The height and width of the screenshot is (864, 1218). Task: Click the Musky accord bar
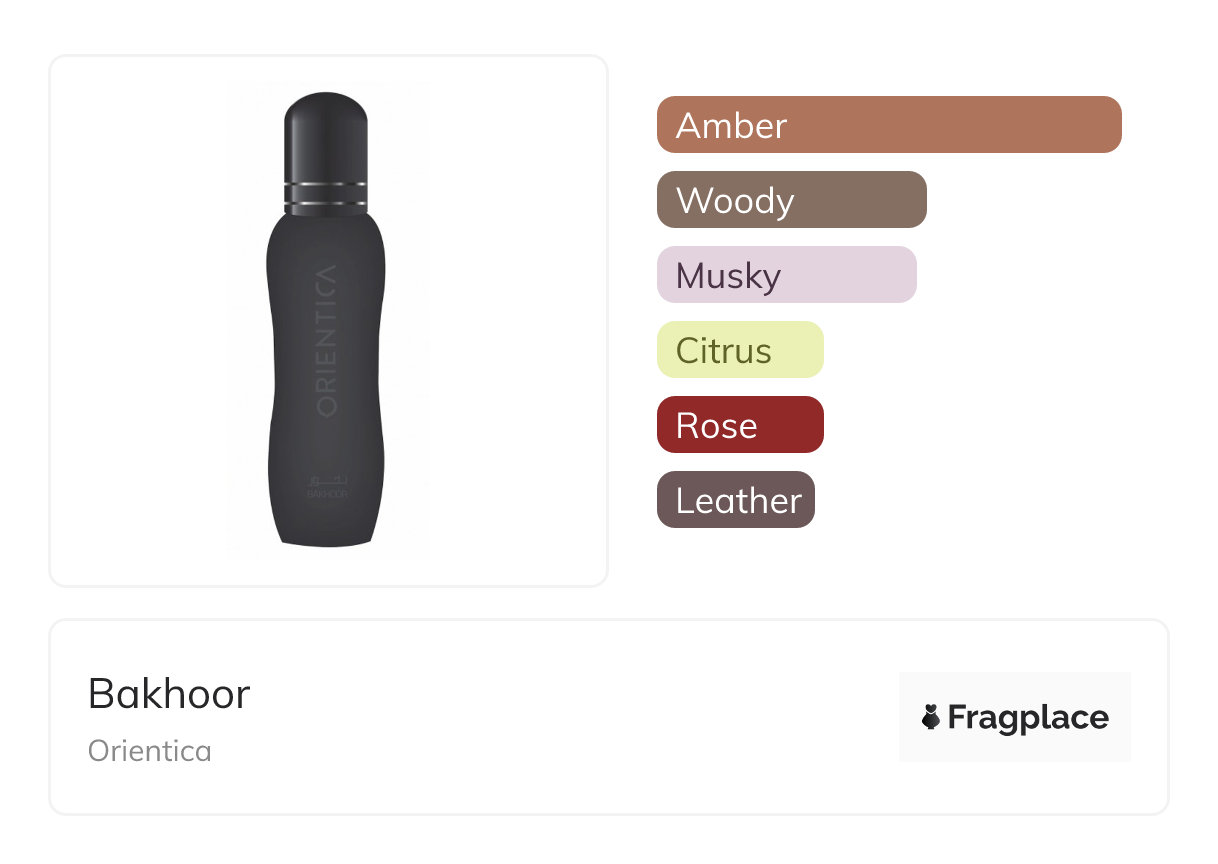[786, 275]
